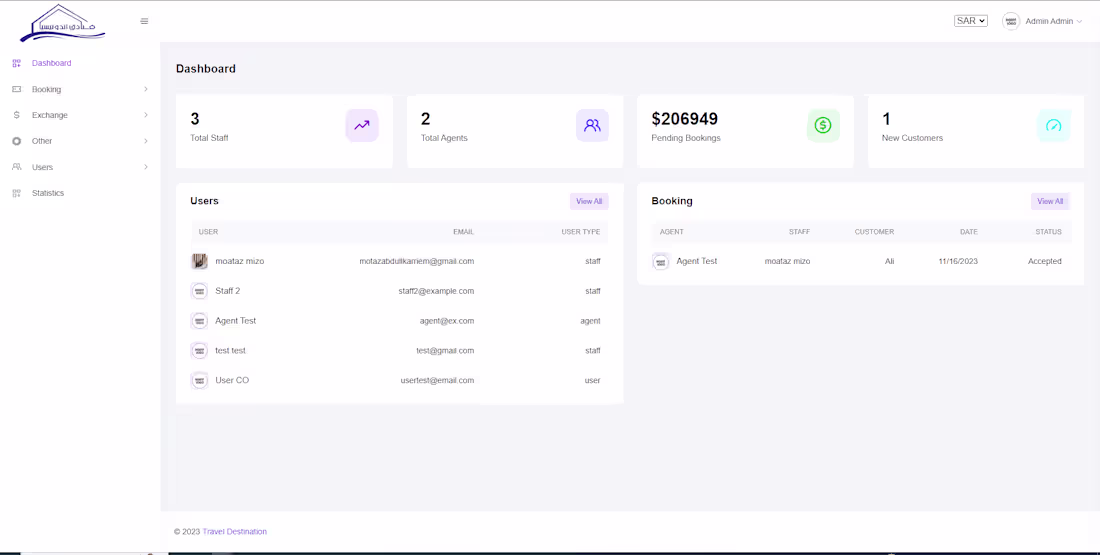Screen dimensions: 1100x555
Task: Click the STATUS column header in Booking
Action: point(1048,232)
